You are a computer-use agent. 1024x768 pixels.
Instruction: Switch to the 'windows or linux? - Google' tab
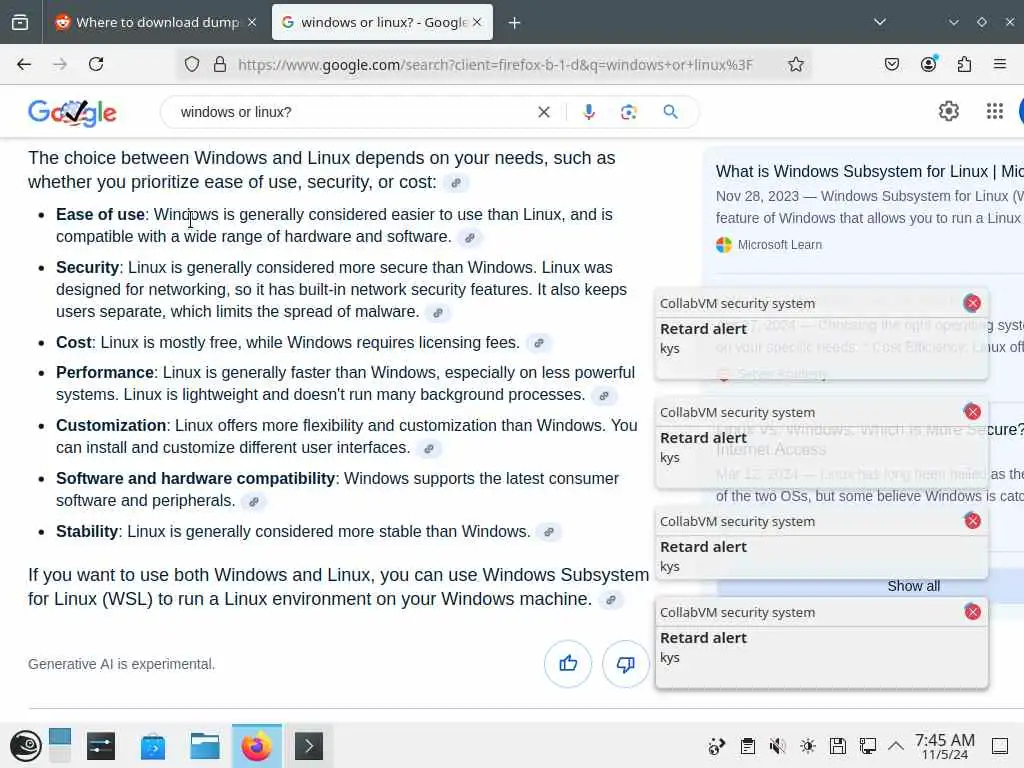(382, 22)
